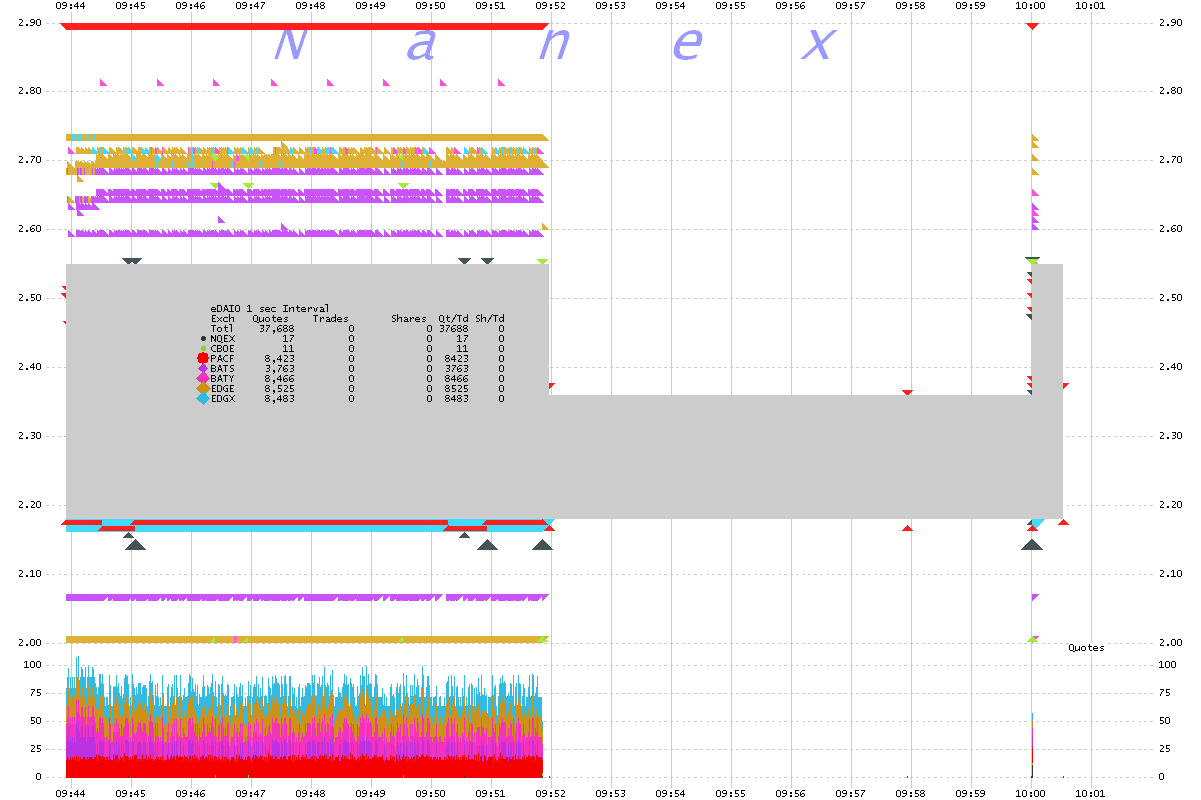The image size is (1201, 800).
Task: Click the BATS quotes value '3,763'
Action: pyautogui.click(x=280, y=368)
